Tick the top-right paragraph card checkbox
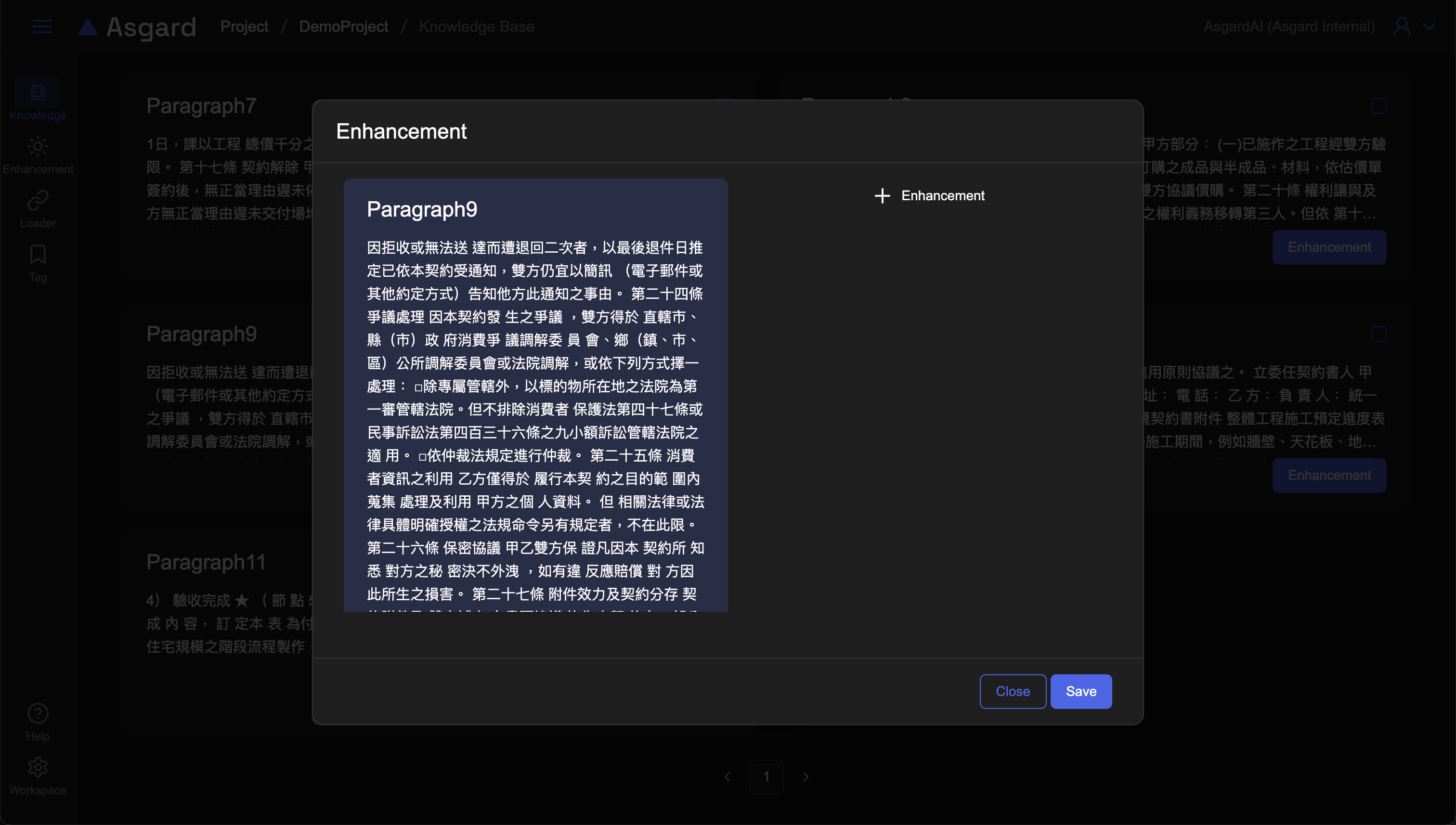Screen dimensions: 1456x825 click(1378, 106)
